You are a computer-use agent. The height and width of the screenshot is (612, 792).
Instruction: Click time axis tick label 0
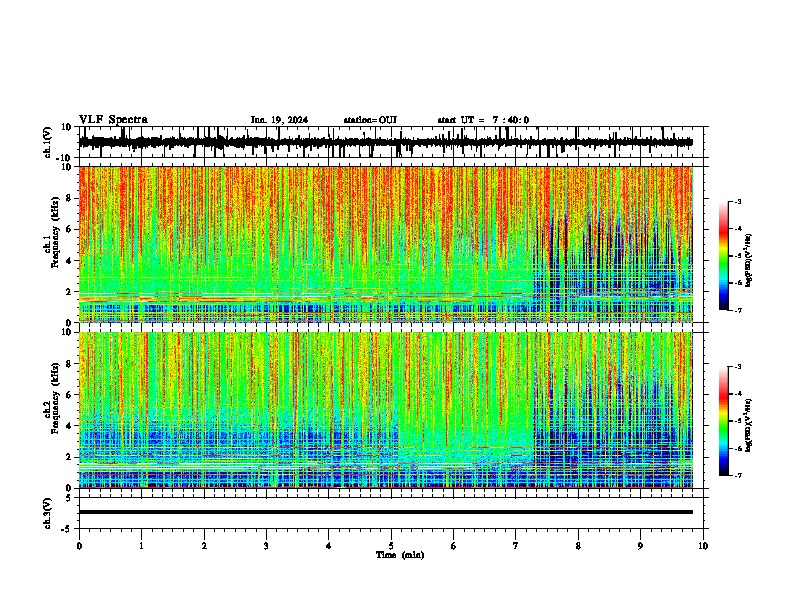pyautogui.click(x=79, y=546)
